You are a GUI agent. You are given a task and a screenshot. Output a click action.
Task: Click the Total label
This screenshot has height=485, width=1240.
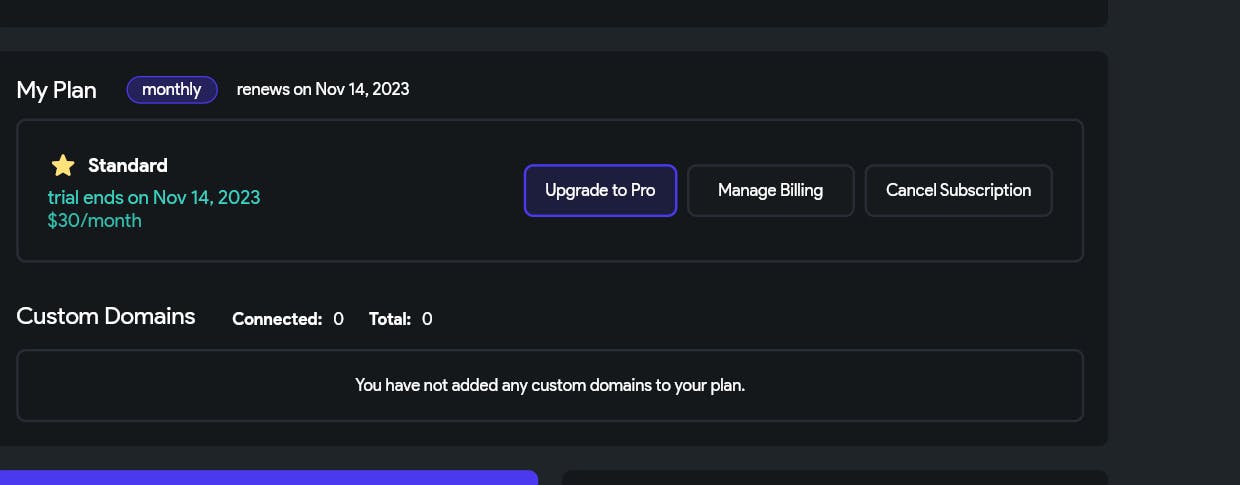pos(390,319)
